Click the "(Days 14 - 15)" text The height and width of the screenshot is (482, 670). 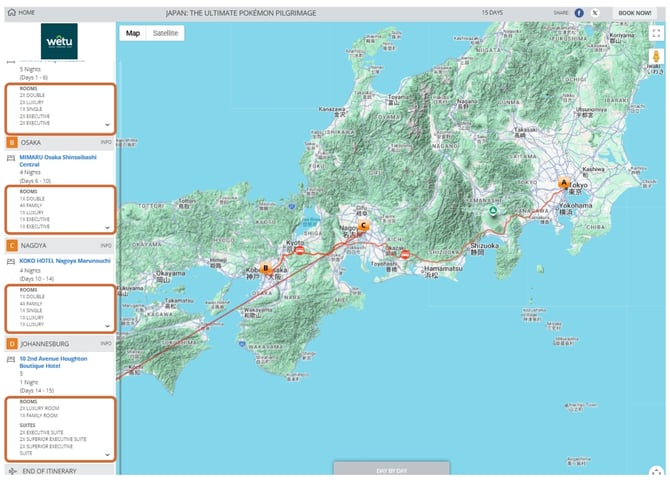37,391
